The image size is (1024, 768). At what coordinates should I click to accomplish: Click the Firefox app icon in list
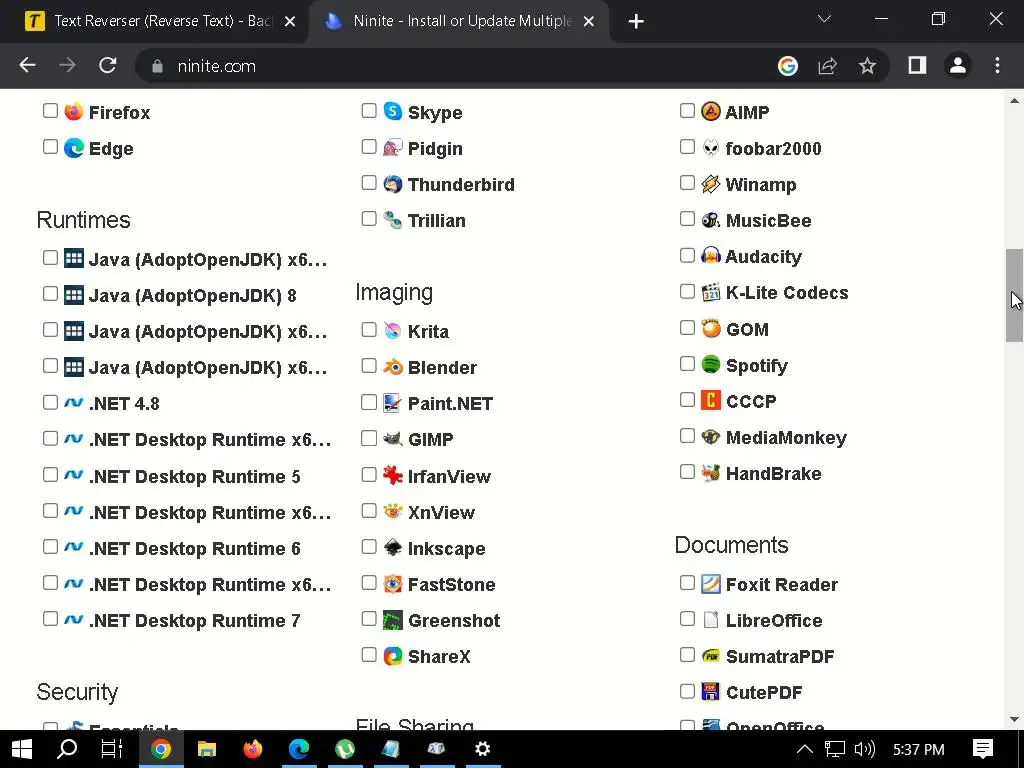click(74, 112)
